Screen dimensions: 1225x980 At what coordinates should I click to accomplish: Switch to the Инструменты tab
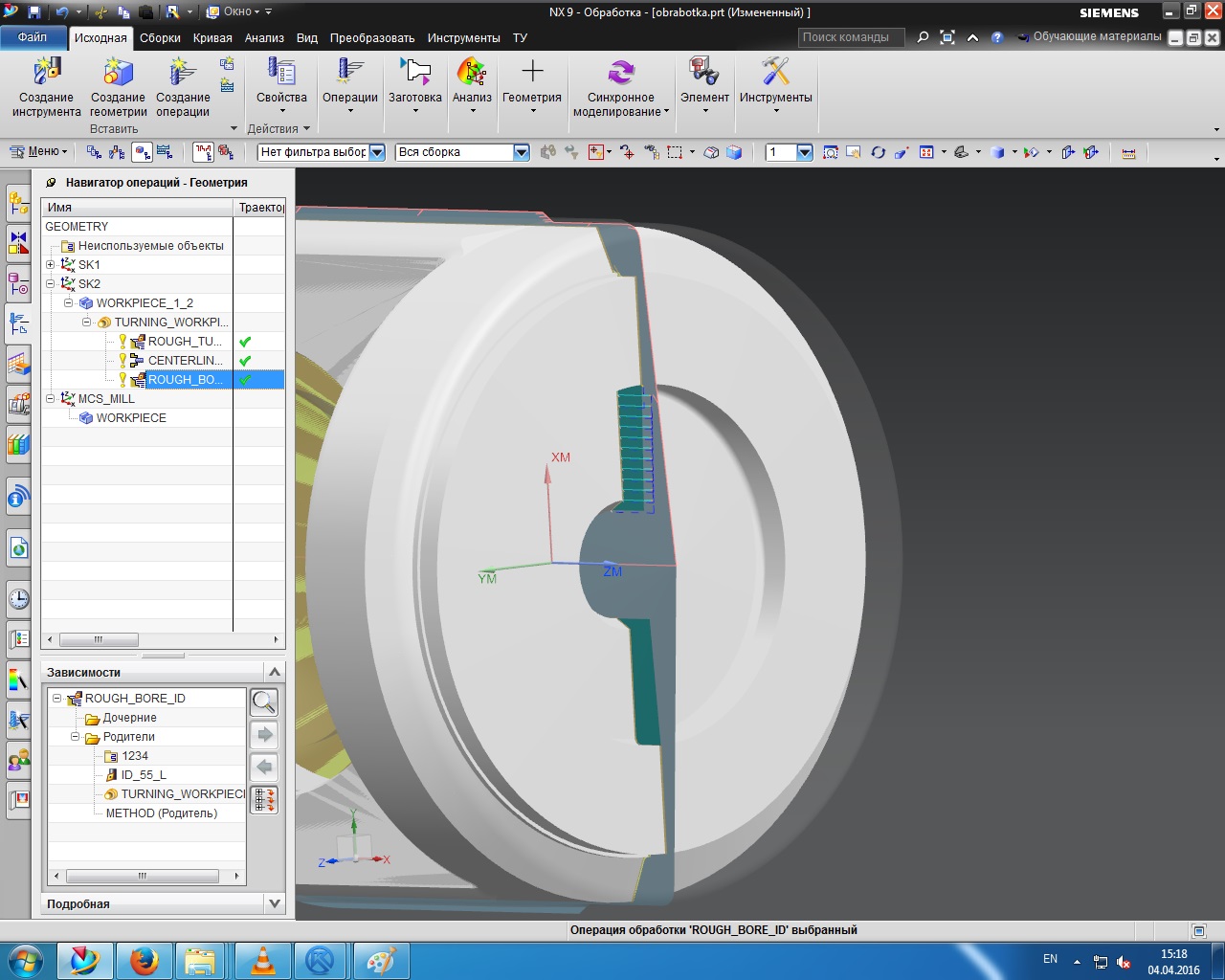464,38
